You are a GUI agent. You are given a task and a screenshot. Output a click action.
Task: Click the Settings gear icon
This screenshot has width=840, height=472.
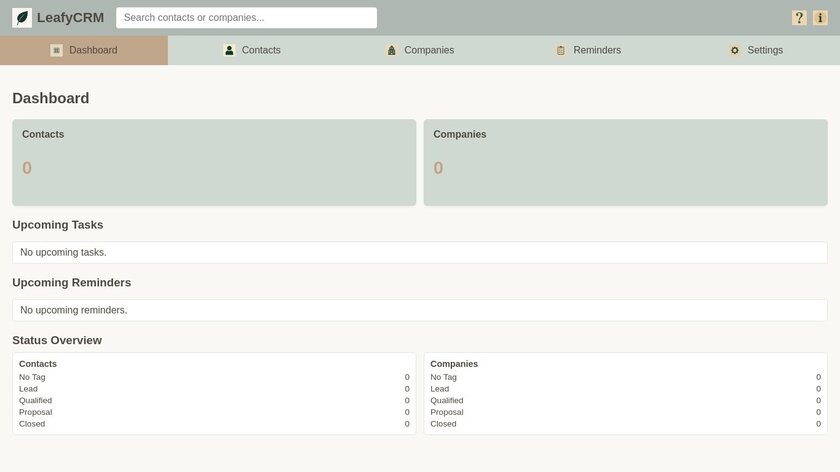(x=735, y=50)
